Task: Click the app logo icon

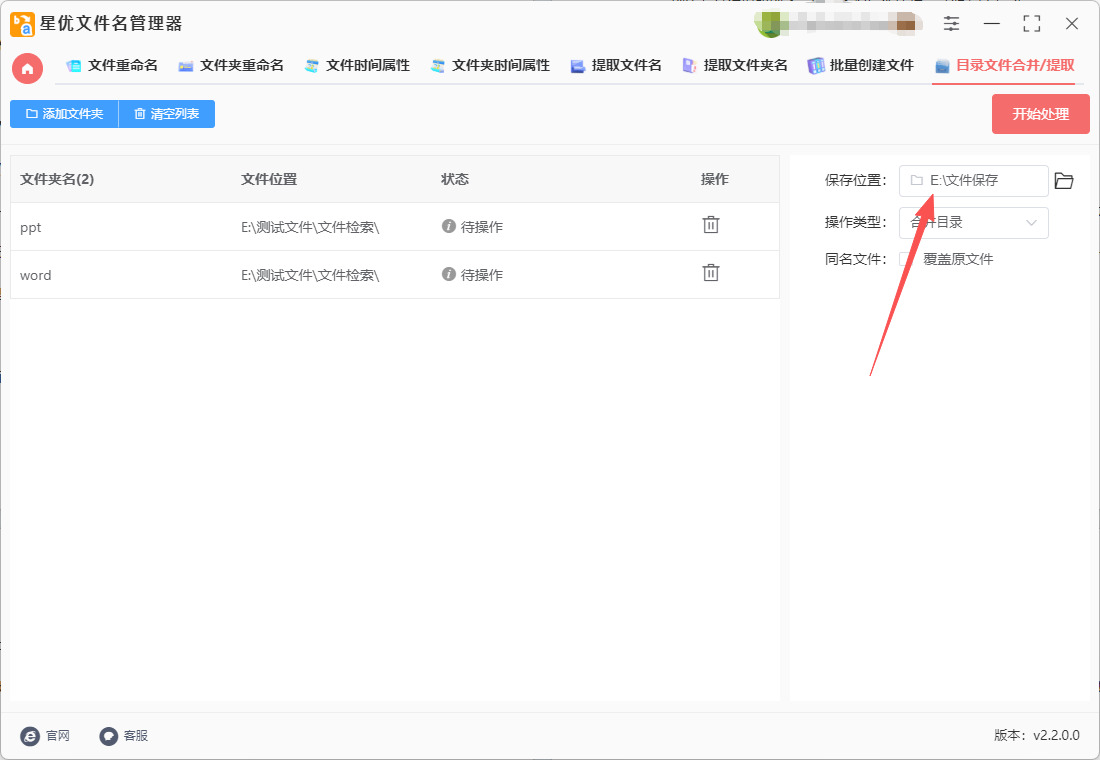Action: [22, 24]
